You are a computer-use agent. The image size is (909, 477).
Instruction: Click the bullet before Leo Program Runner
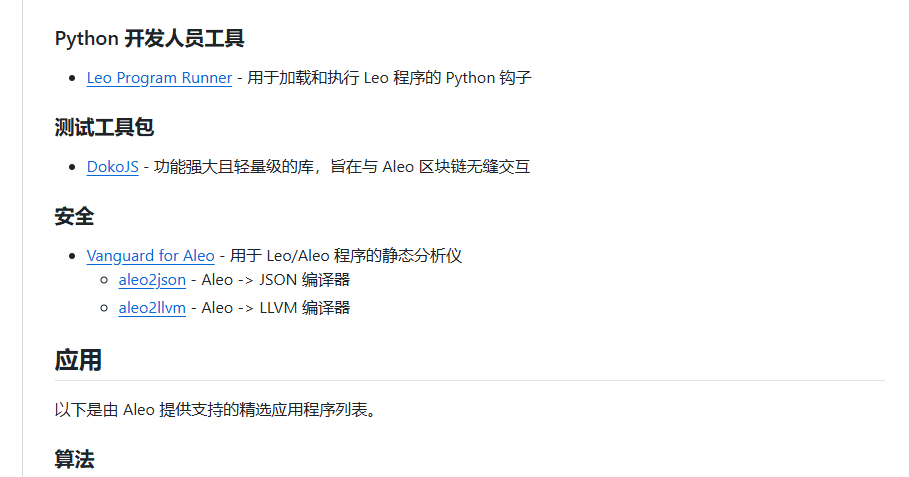72,78
